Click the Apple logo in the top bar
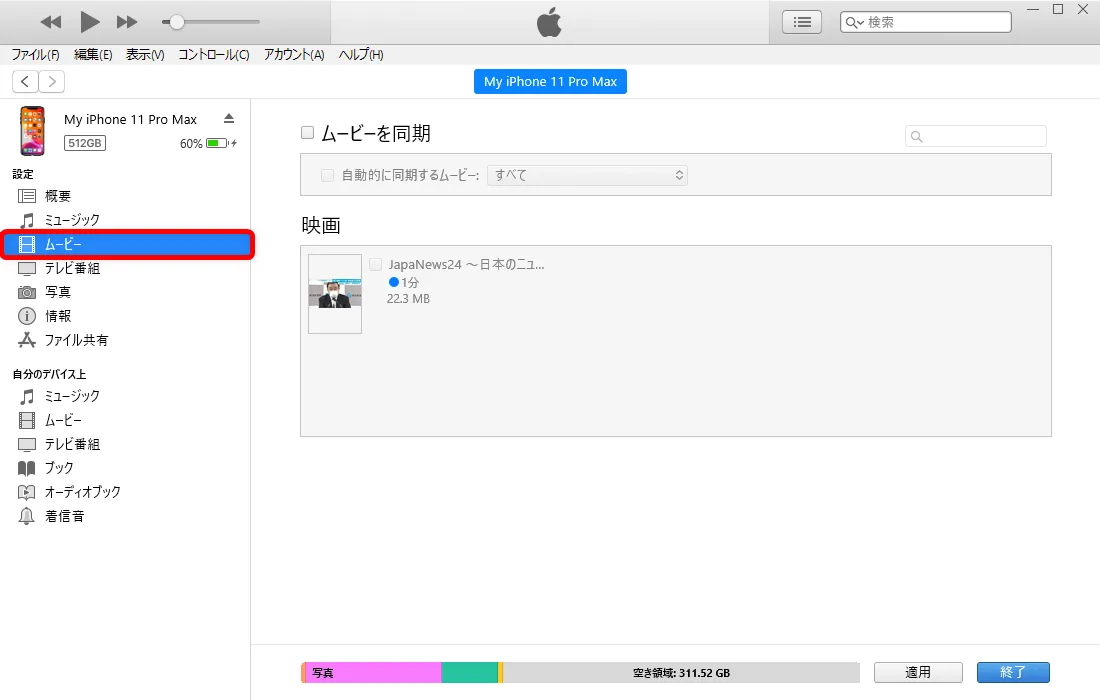1100x700 pixels. pos(549,22)
